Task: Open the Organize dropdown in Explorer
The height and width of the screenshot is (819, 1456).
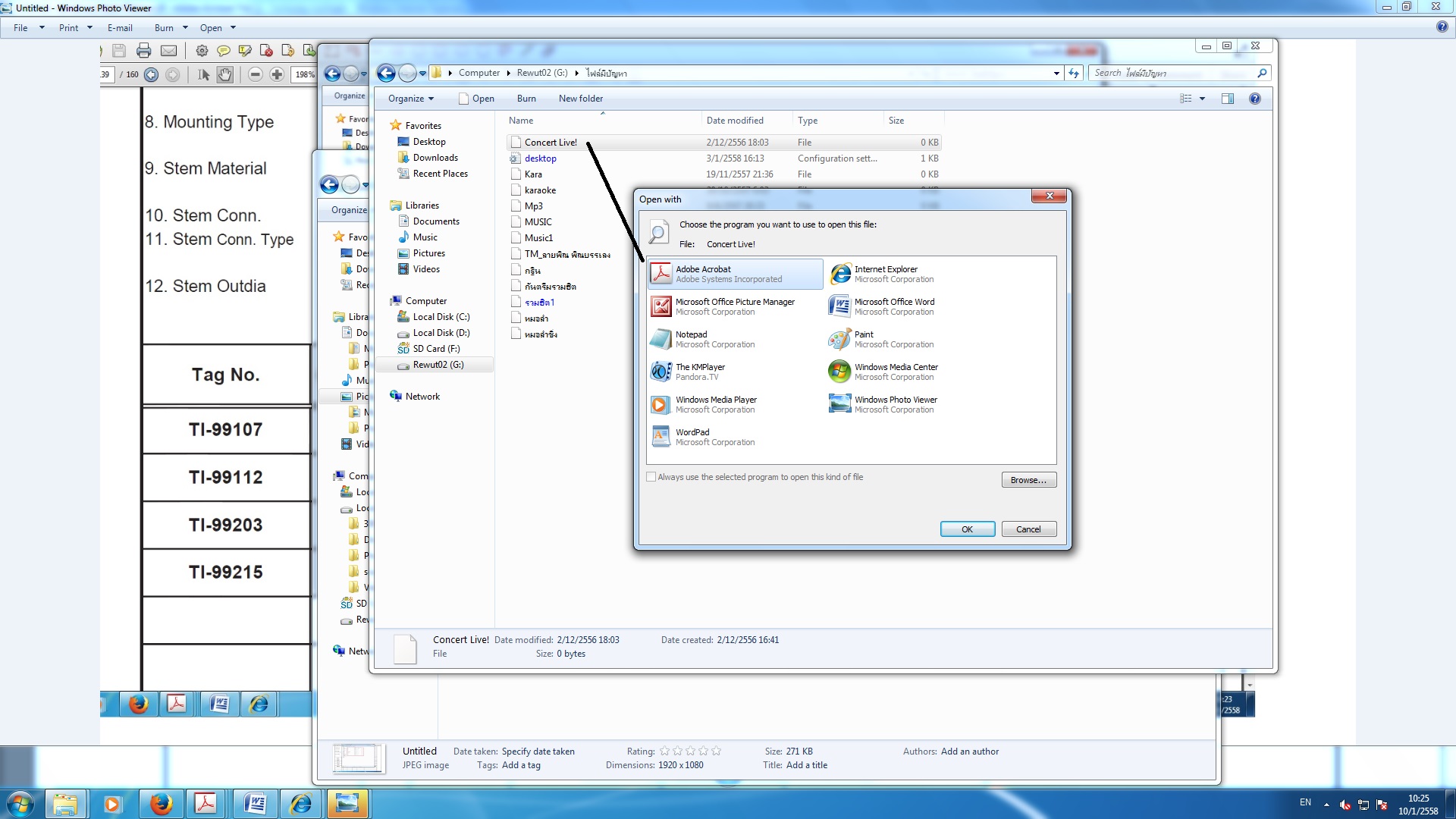Action: [410, 99]
